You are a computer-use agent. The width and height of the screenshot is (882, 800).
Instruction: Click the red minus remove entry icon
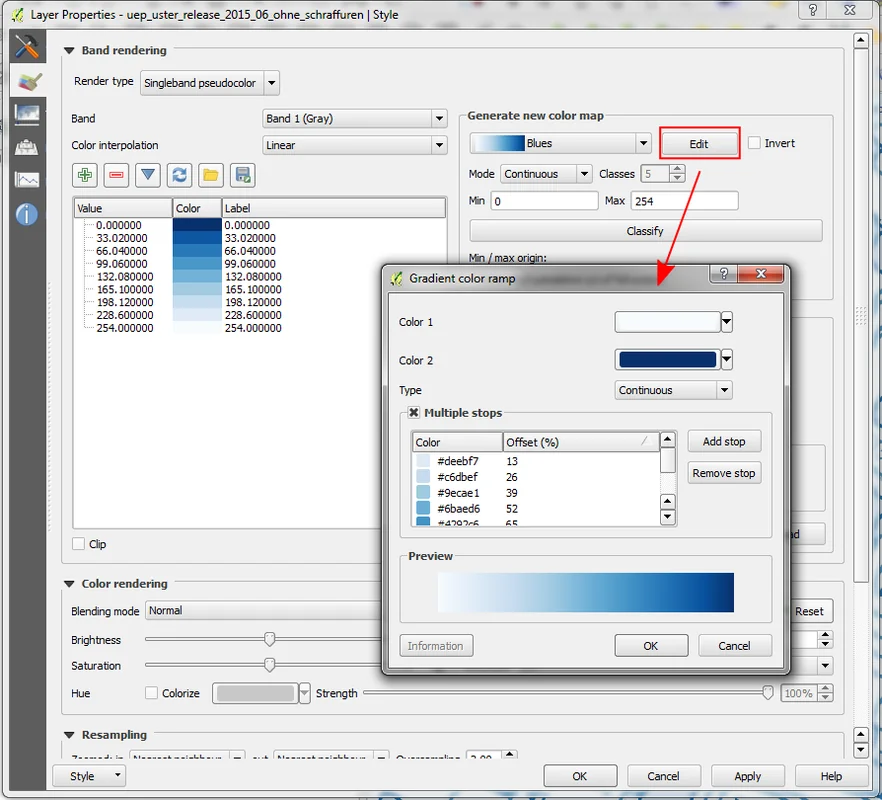(117, 175)
